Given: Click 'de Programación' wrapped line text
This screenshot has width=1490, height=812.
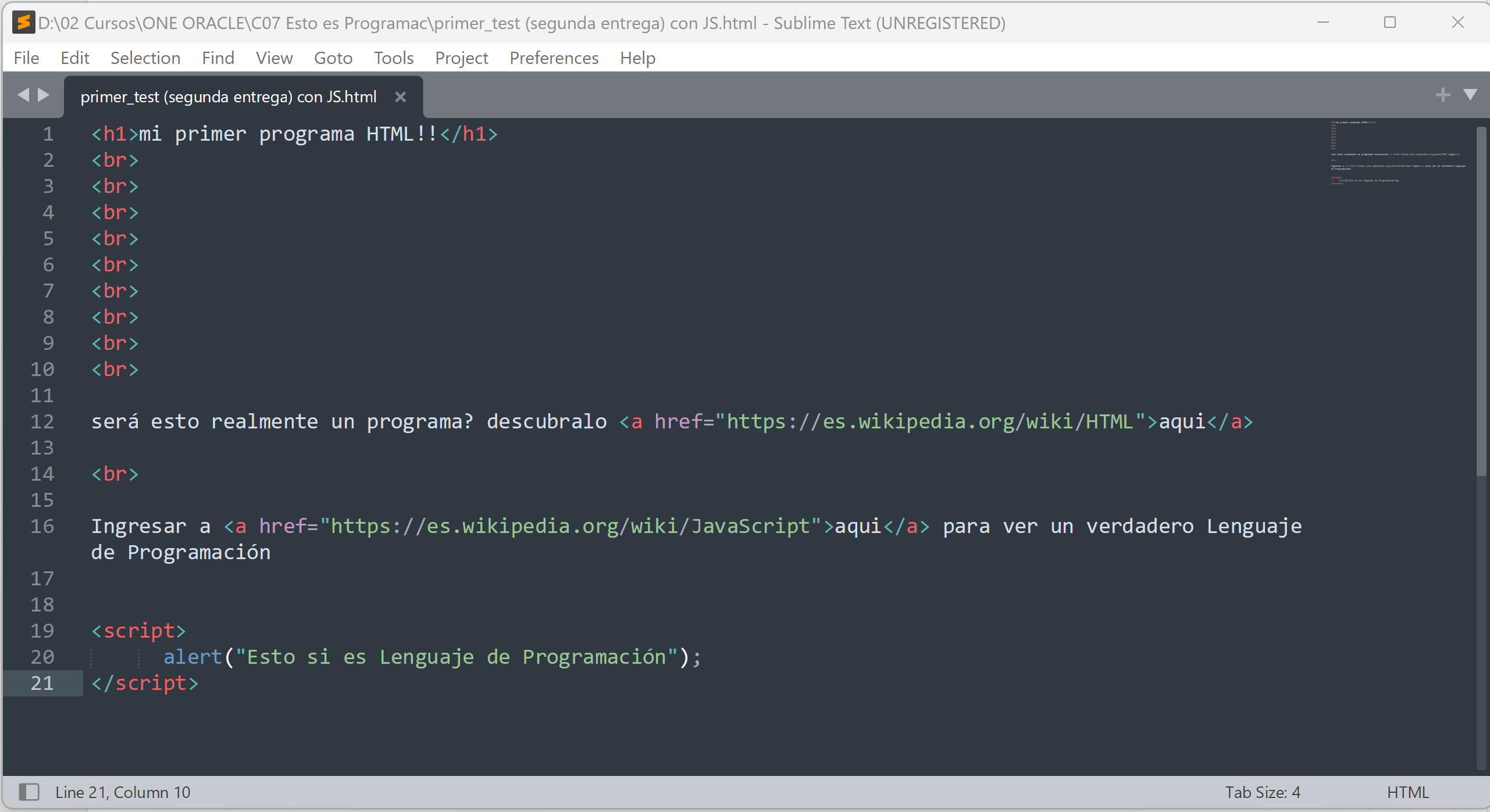Looking at the screenshot, I should (x=181, y=553).
